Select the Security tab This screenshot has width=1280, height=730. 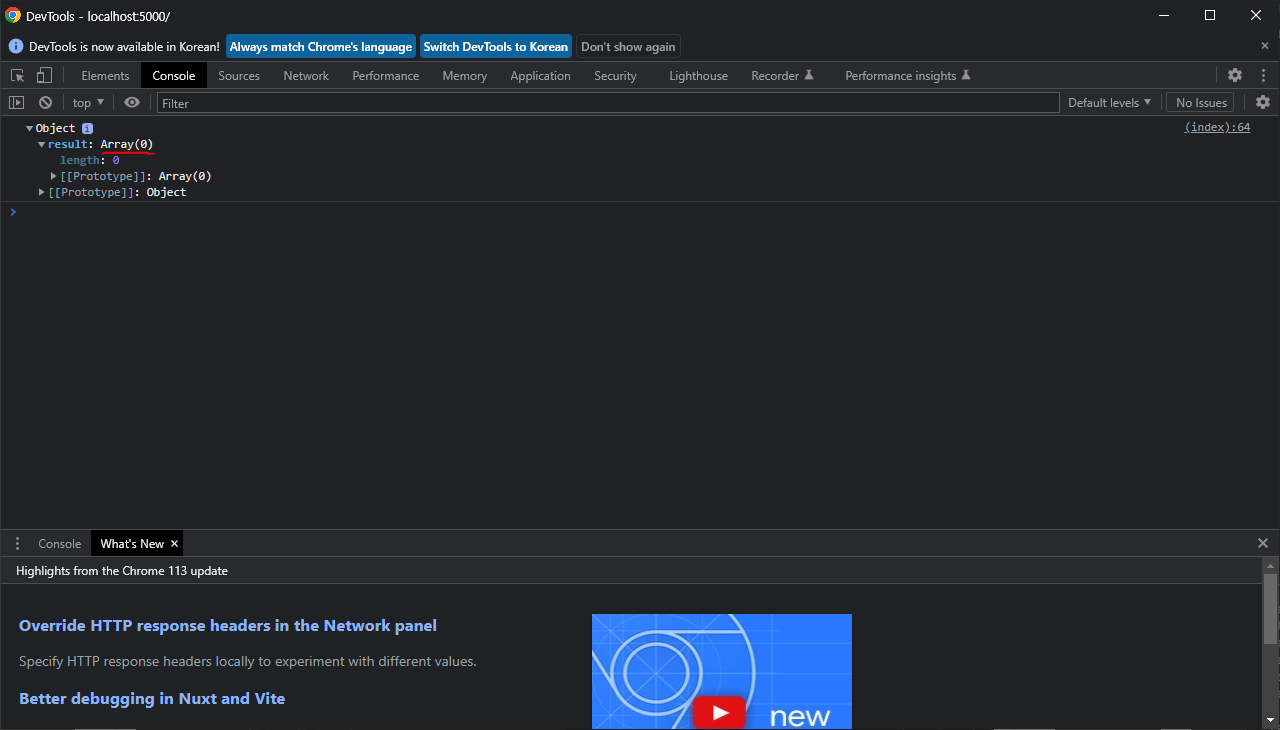coord(615,76)
